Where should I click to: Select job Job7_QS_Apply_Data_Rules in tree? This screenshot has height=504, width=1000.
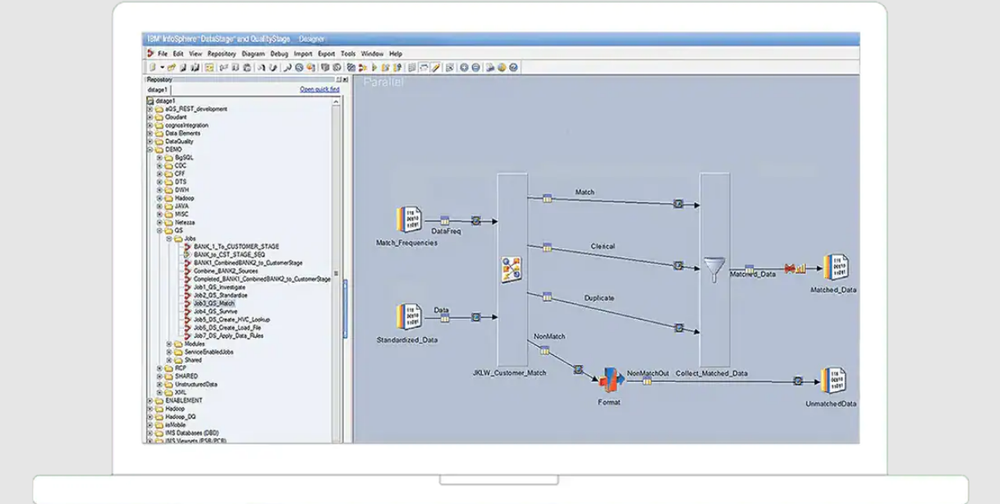(228, 336)
